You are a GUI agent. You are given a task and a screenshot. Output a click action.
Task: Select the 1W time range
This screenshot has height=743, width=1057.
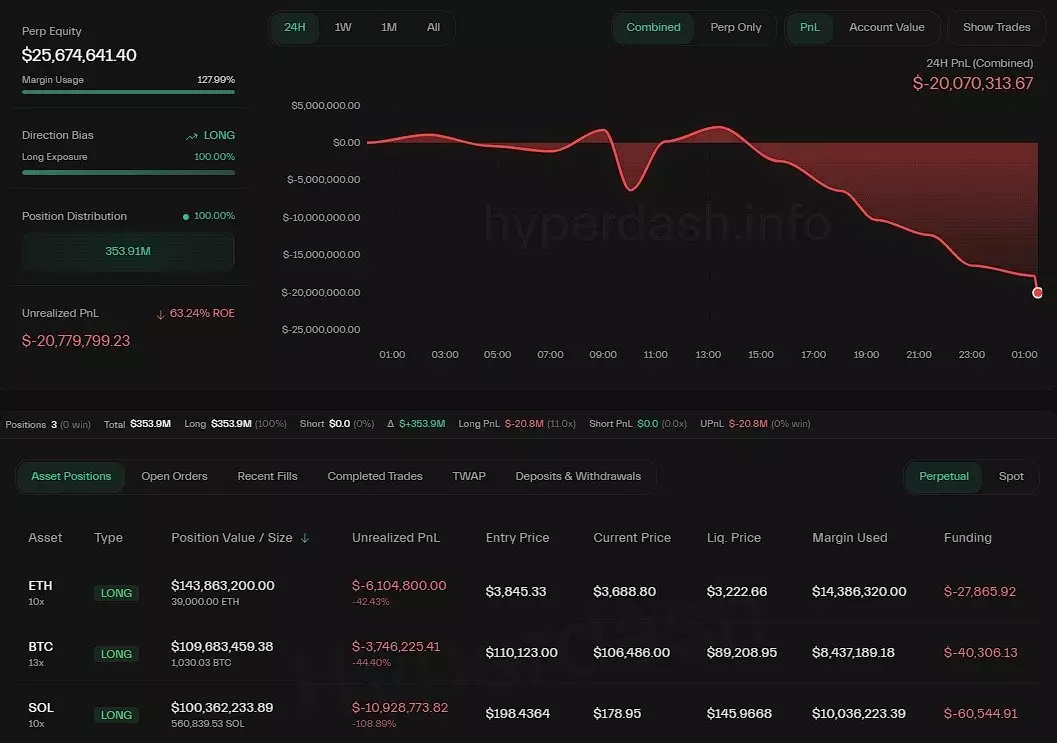point(343,28)
